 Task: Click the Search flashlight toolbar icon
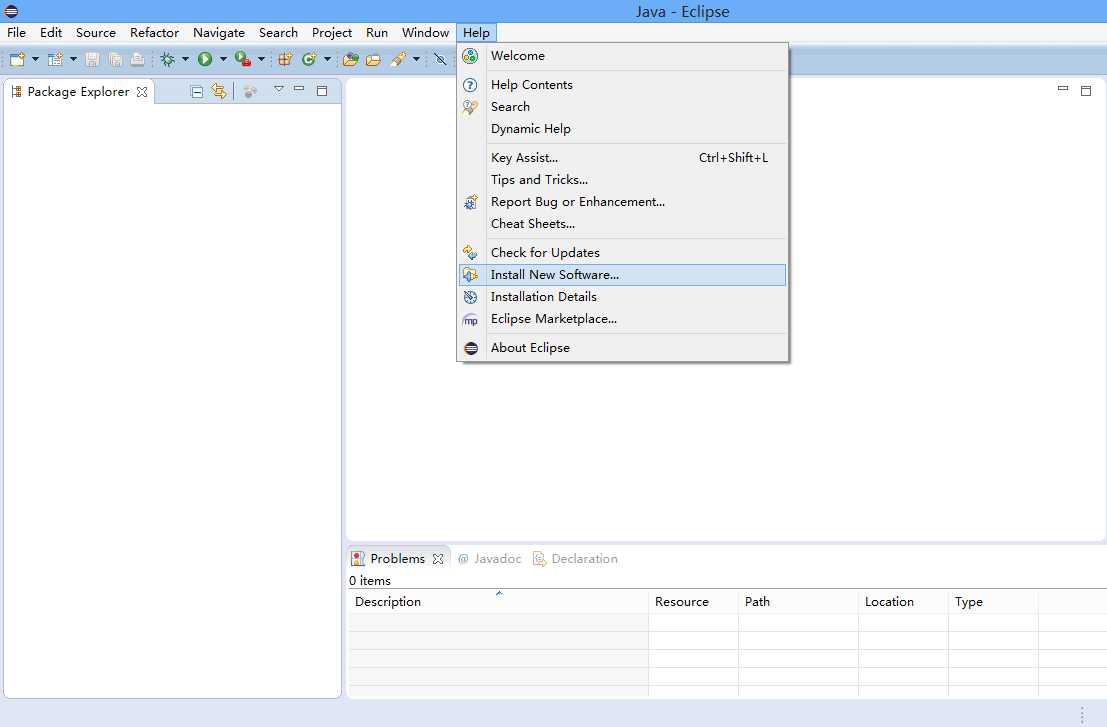(398, 59)
